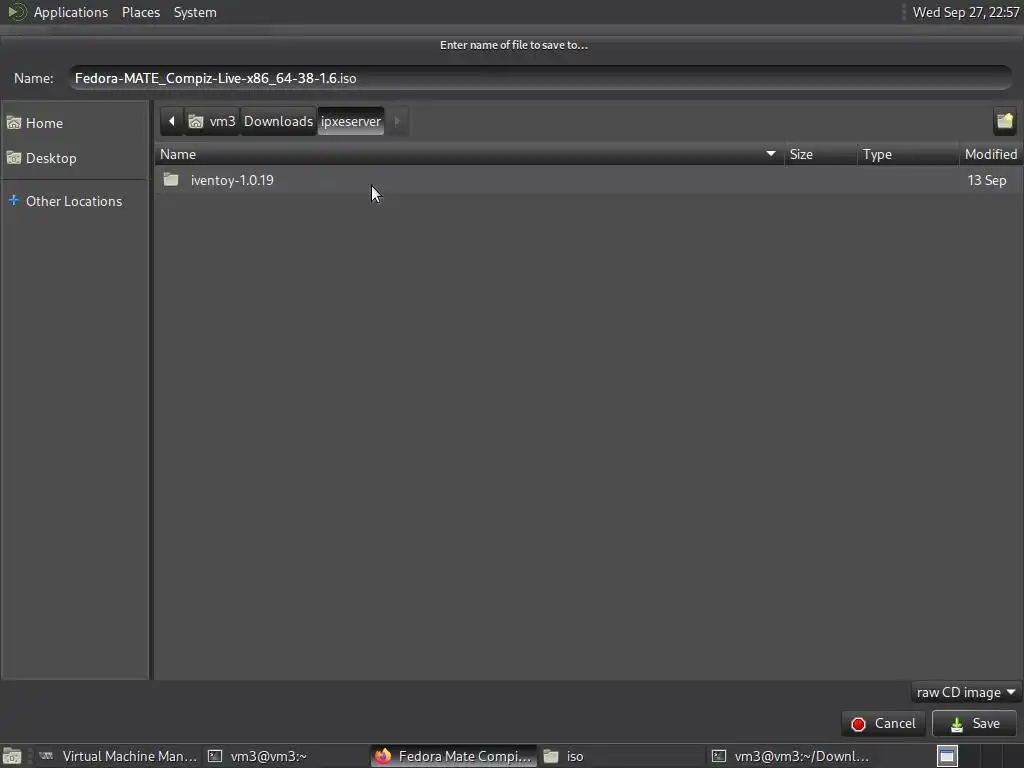Select Other Locations in sidebar
The image size is (1024, 768).
click(x=75, y=201)
